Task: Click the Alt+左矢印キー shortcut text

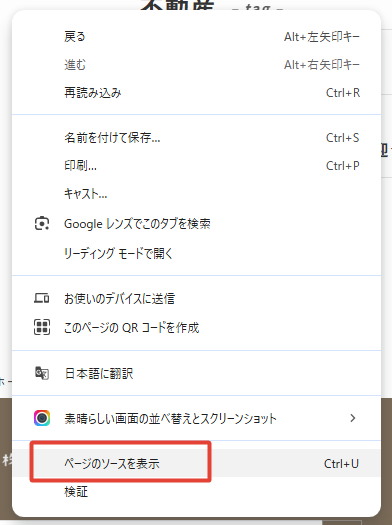Action: (322, 36)
